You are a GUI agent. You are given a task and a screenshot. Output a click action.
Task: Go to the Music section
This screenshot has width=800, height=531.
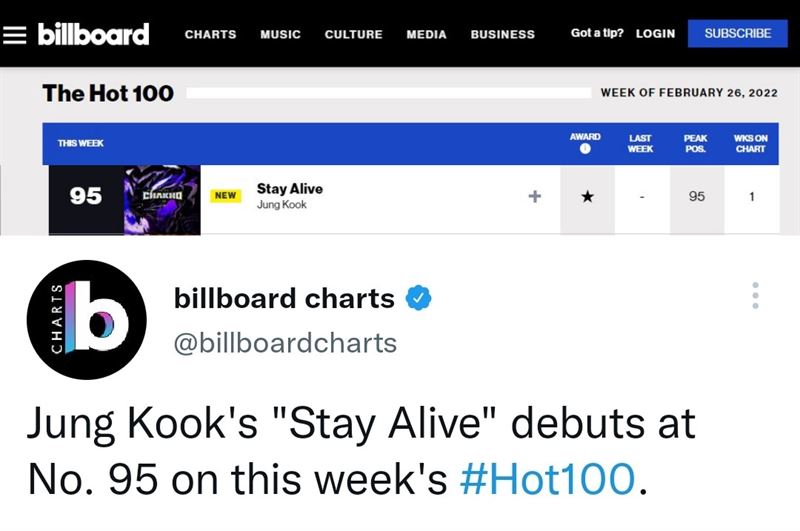point(280,34)
